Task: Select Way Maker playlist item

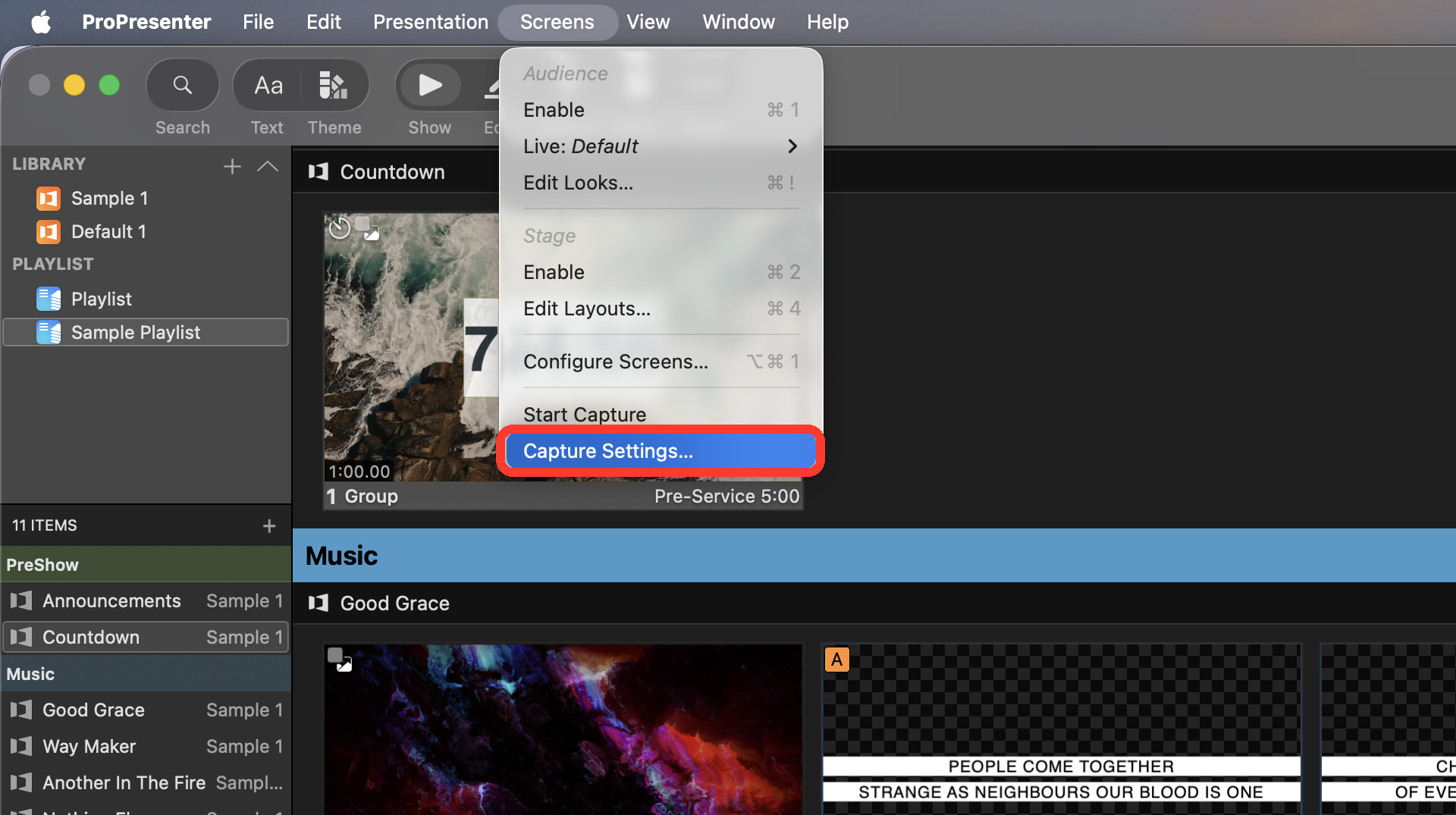Action: click(146, 747)
